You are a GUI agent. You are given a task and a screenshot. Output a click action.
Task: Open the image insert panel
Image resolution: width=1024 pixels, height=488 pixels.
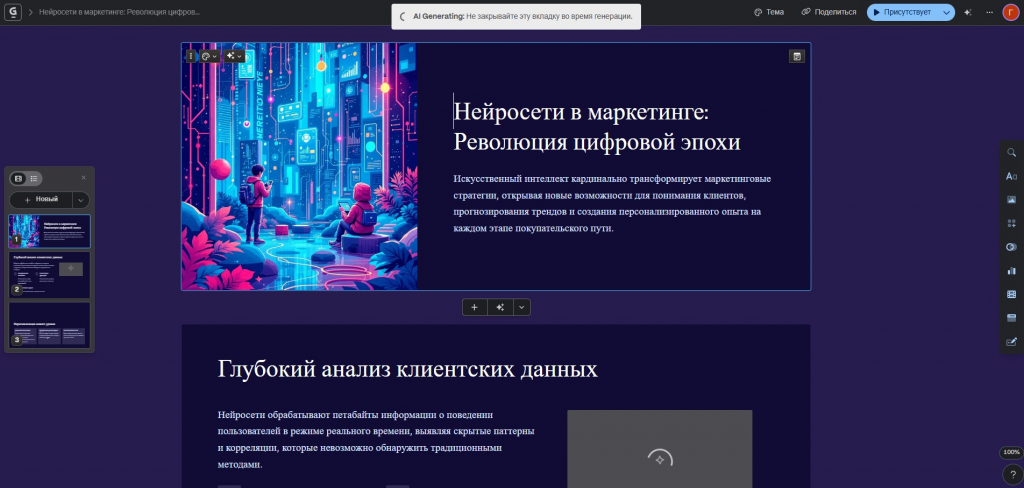pos(1011,200)
